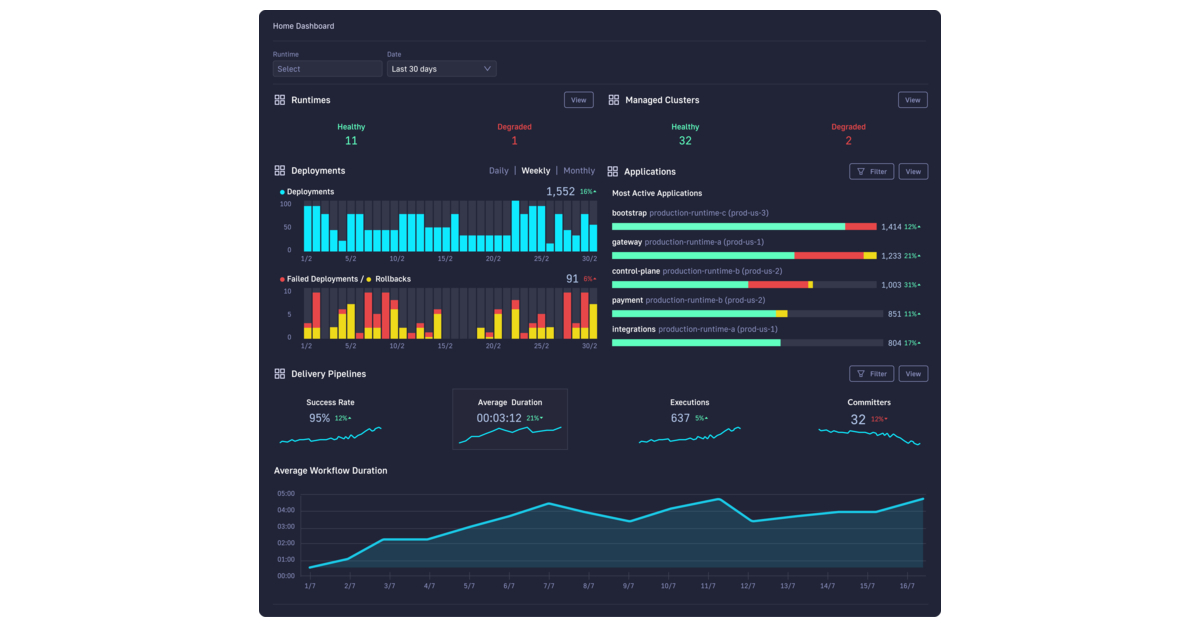The height and width of the screenshot is (627, 1200).
Task: Open the Runtime select dropdown
Action: tap(327, 69)
